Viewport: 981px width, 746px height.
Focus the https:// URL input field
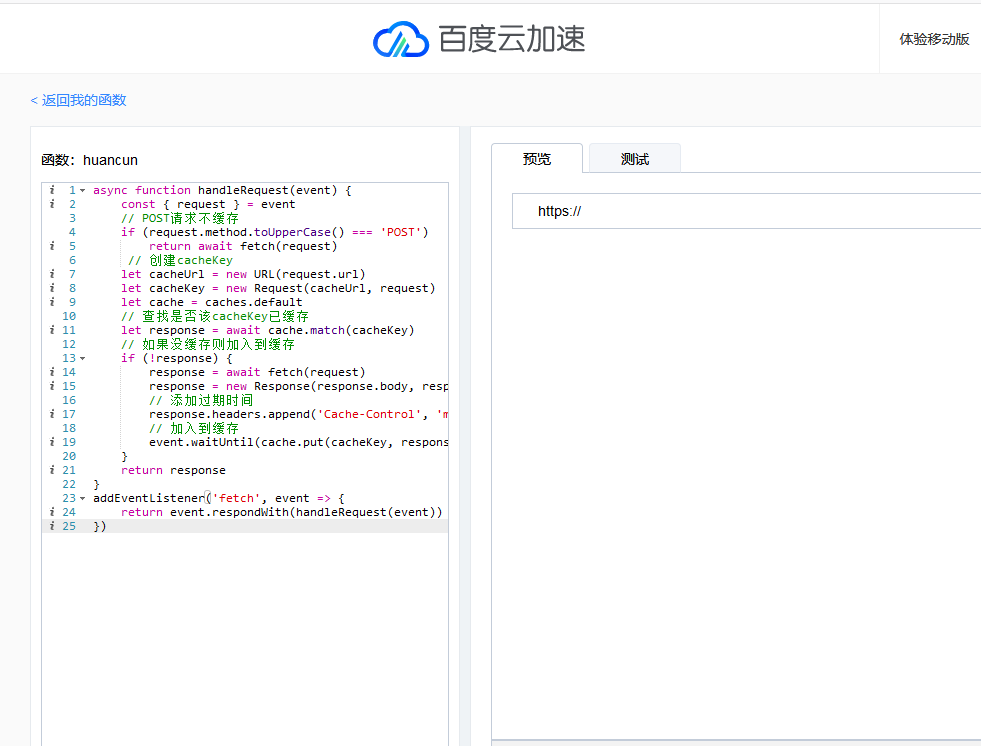click(x=750, y=211)
